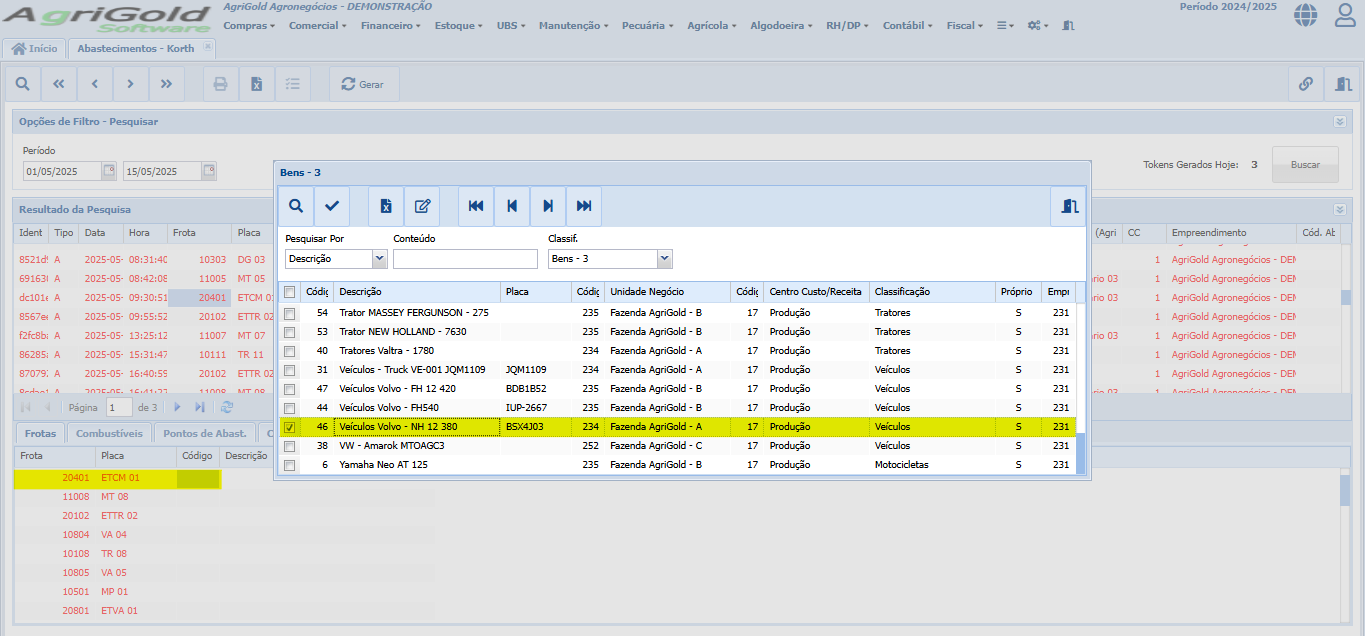Open the globe language icon
This screenshot has height=636, width=1365.
point(1306,14)
